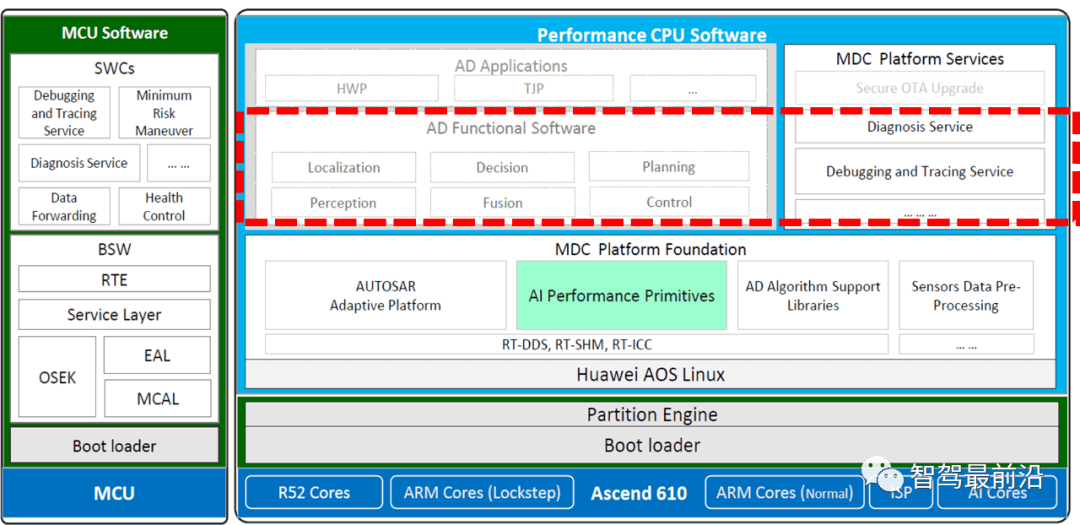Click the OSEK box
This screenshot has width=1080, height=525.
[x=57, y=377]
